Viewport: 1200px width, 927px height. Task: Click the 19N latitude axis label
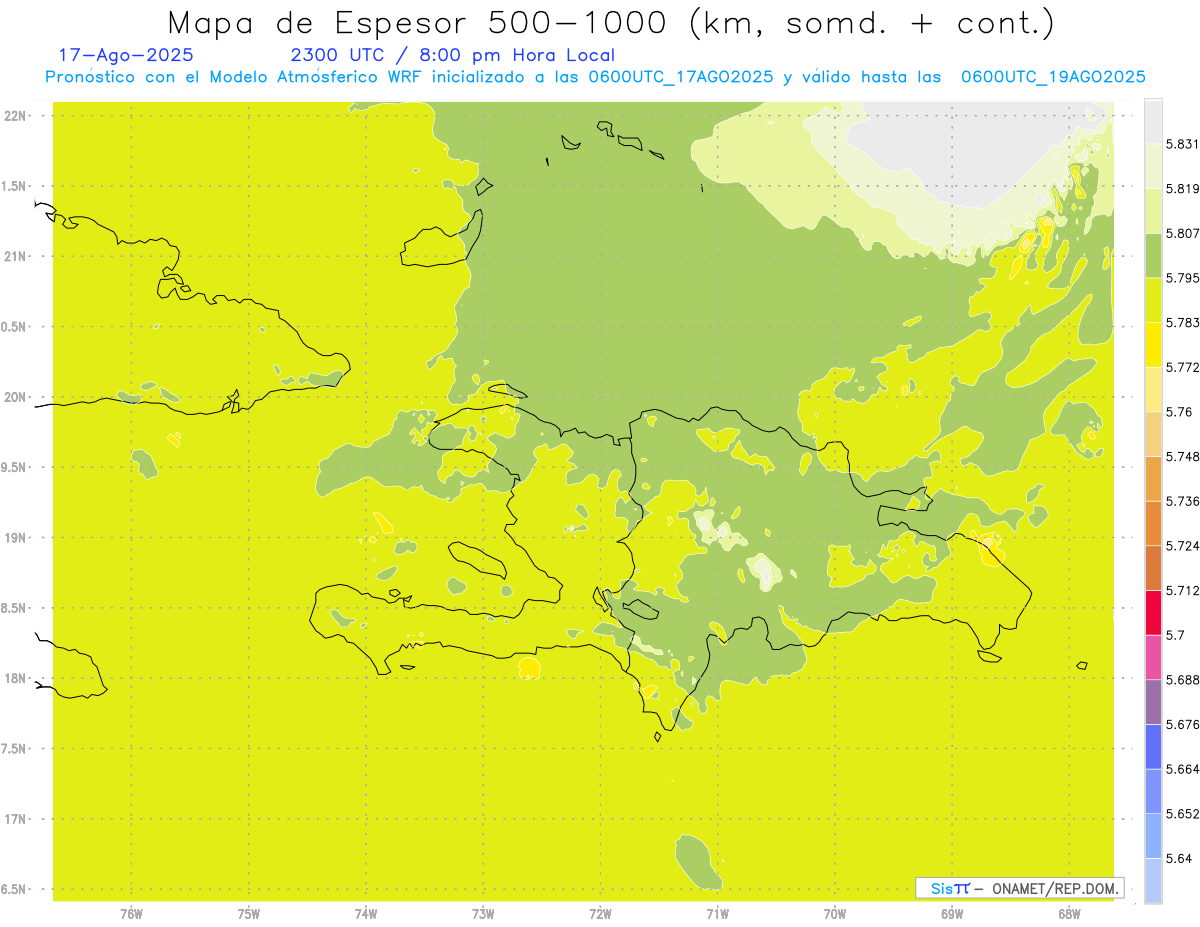14,538
